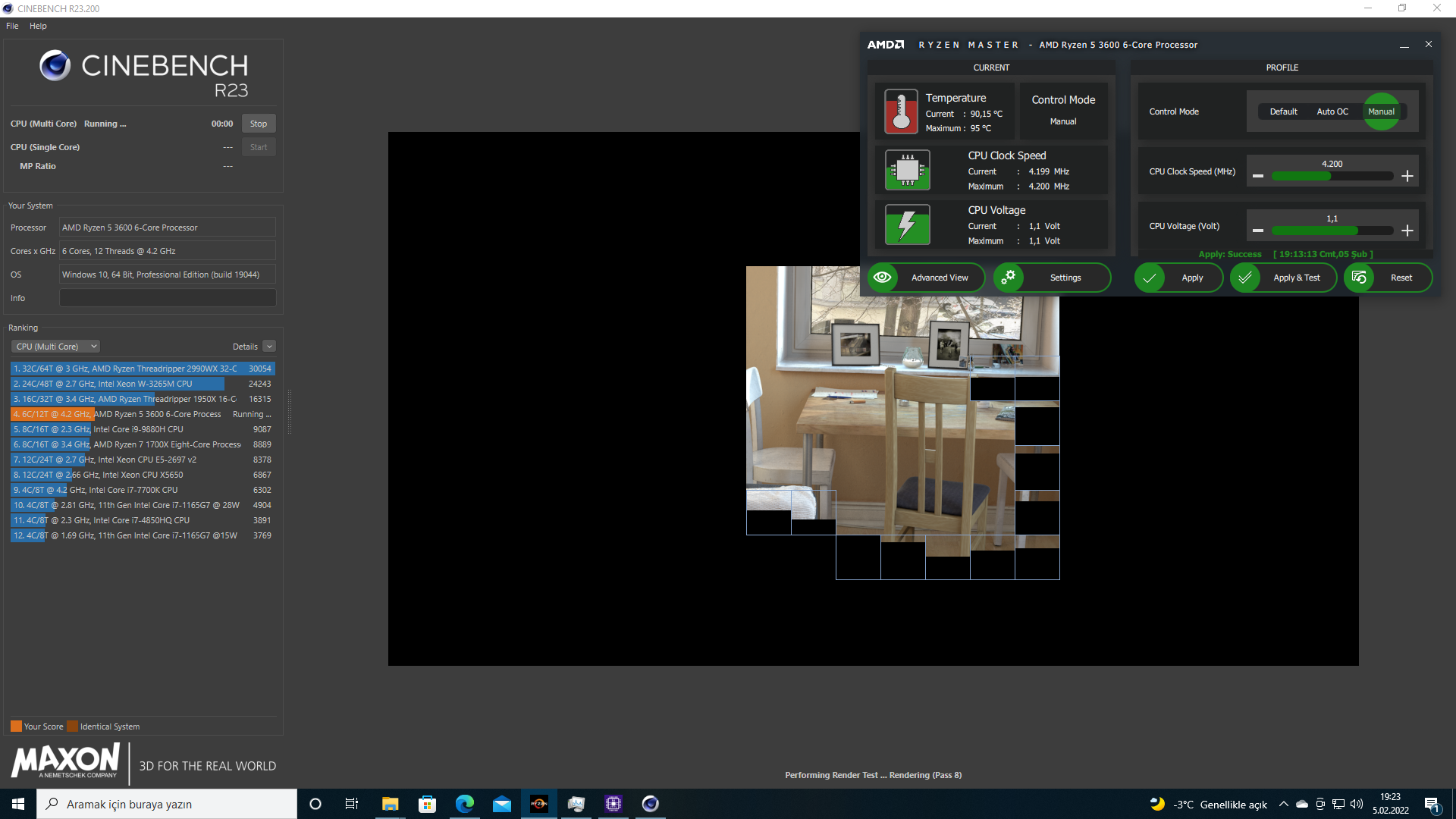This screenshot has width=1456, height=819.
Task: Show hidden system tray icons
Action: [x=1283, y=804]
